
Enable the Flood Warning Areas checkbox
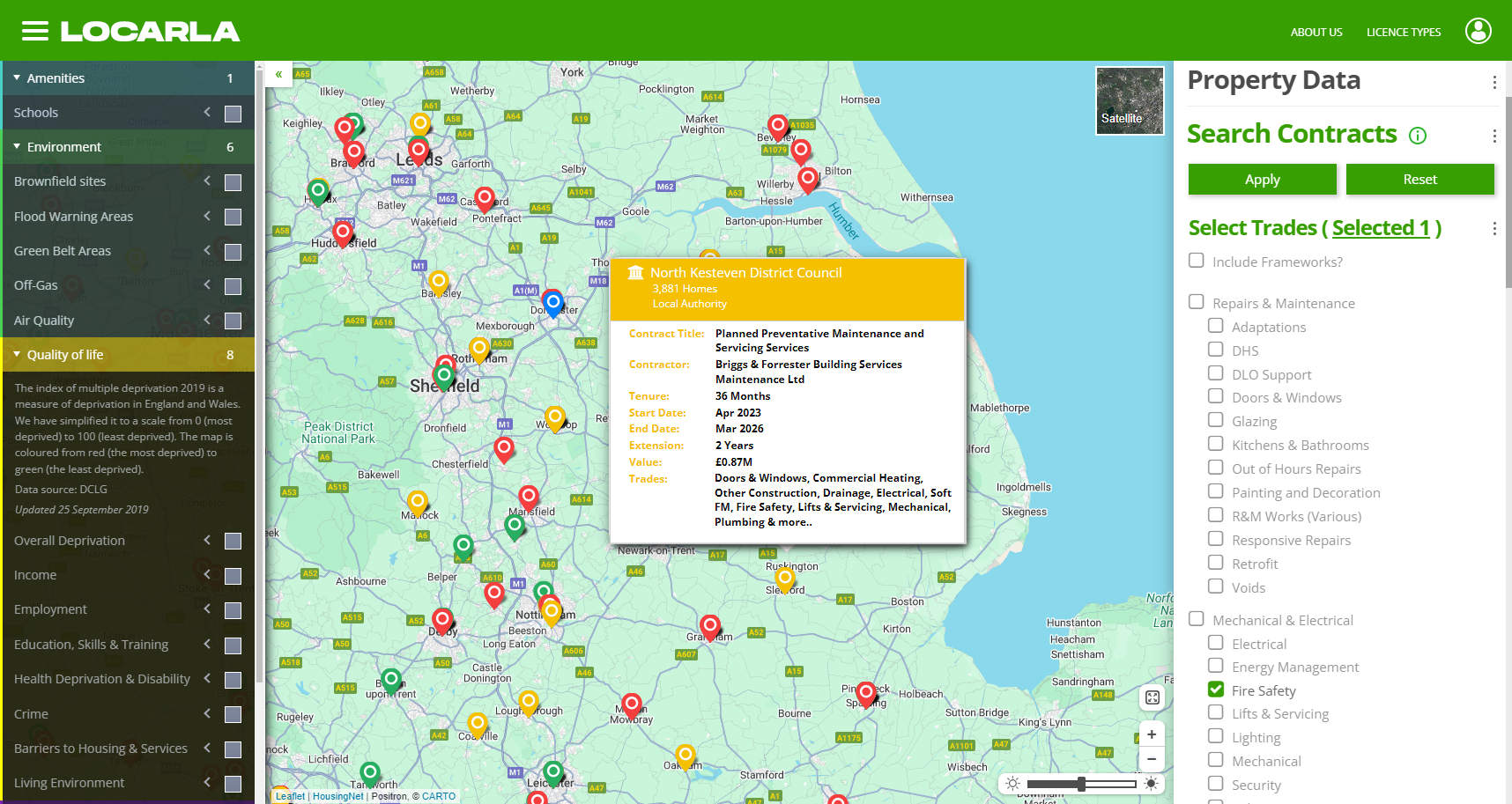233,217
